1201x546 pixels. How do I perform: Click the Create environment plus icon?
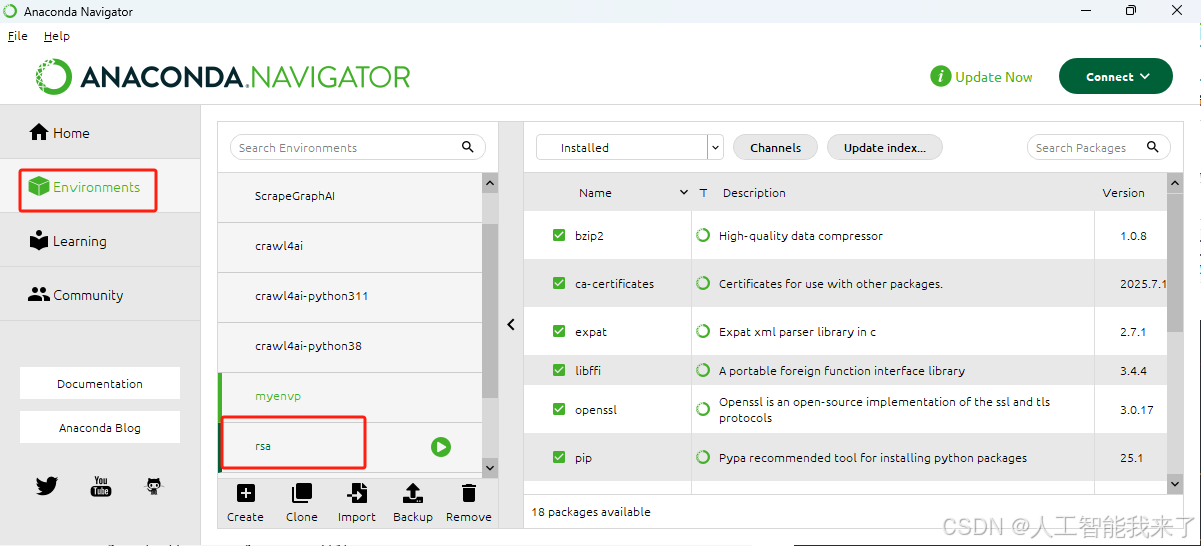pyautogui.click(x=245, y=493)
